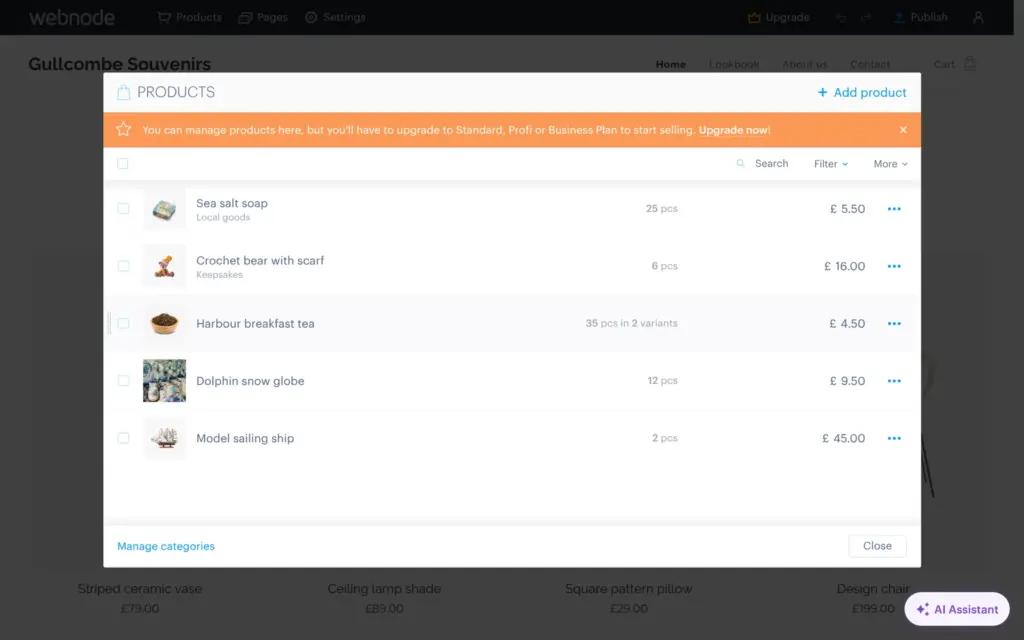Click the Dolphin snow globe thumbnail
1024x640 pixels.
[165, 381]
